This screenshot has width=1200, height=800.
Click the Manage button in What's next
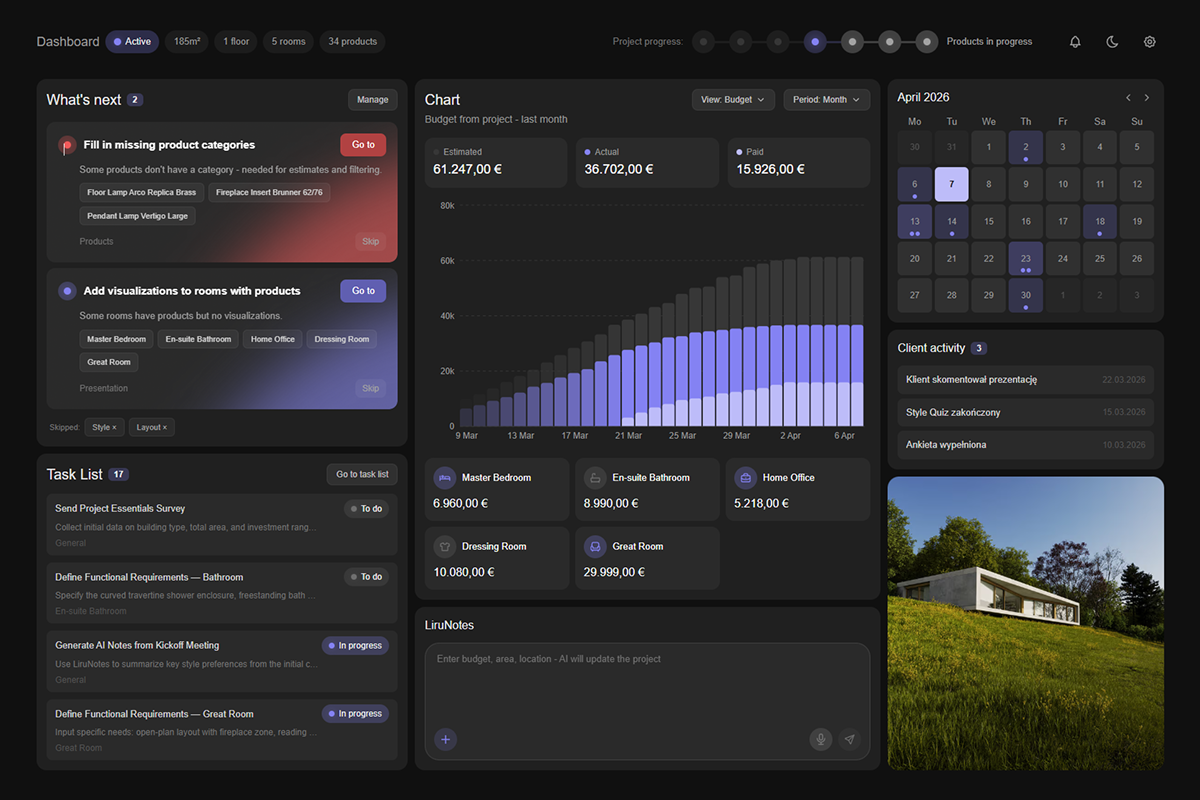tap(372, 99)
